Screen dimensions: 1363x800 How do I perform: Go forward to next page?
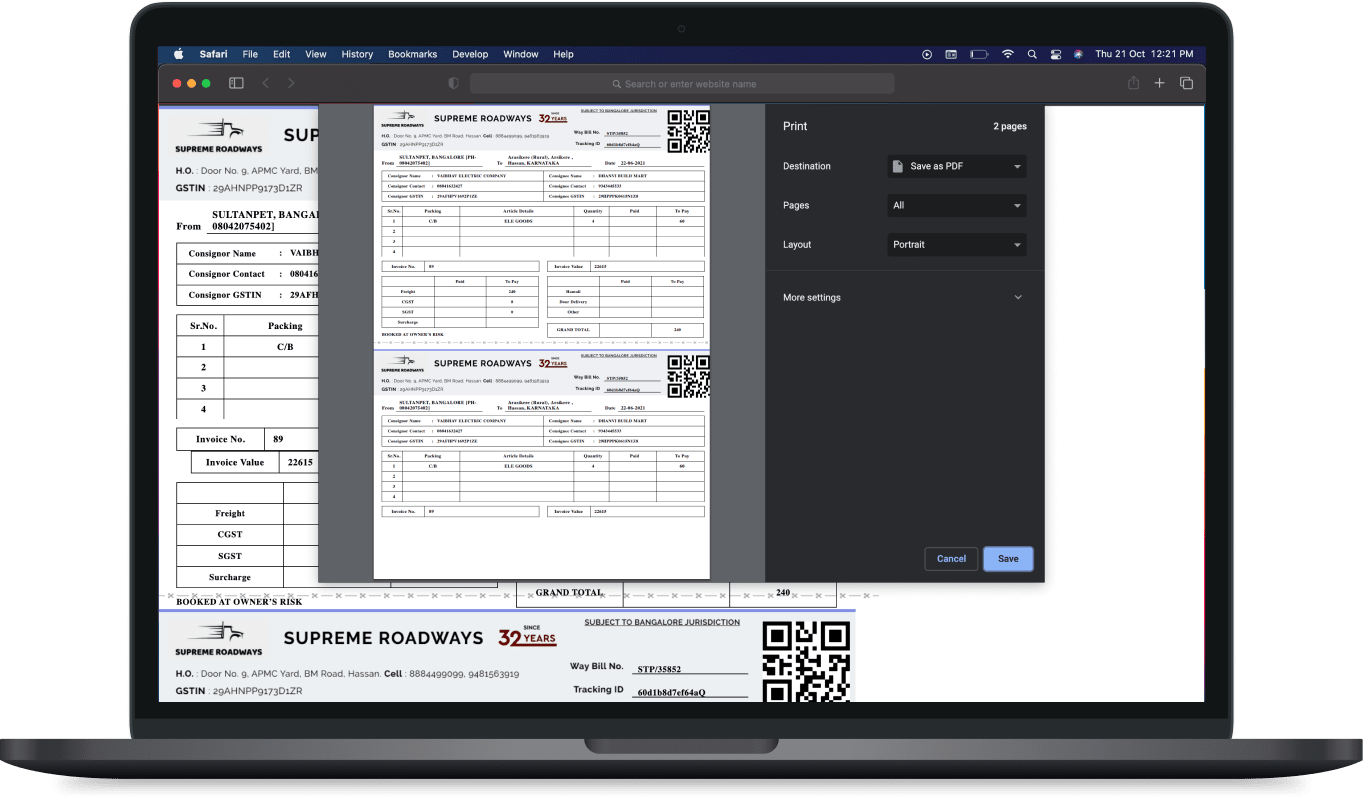(291, 83)
